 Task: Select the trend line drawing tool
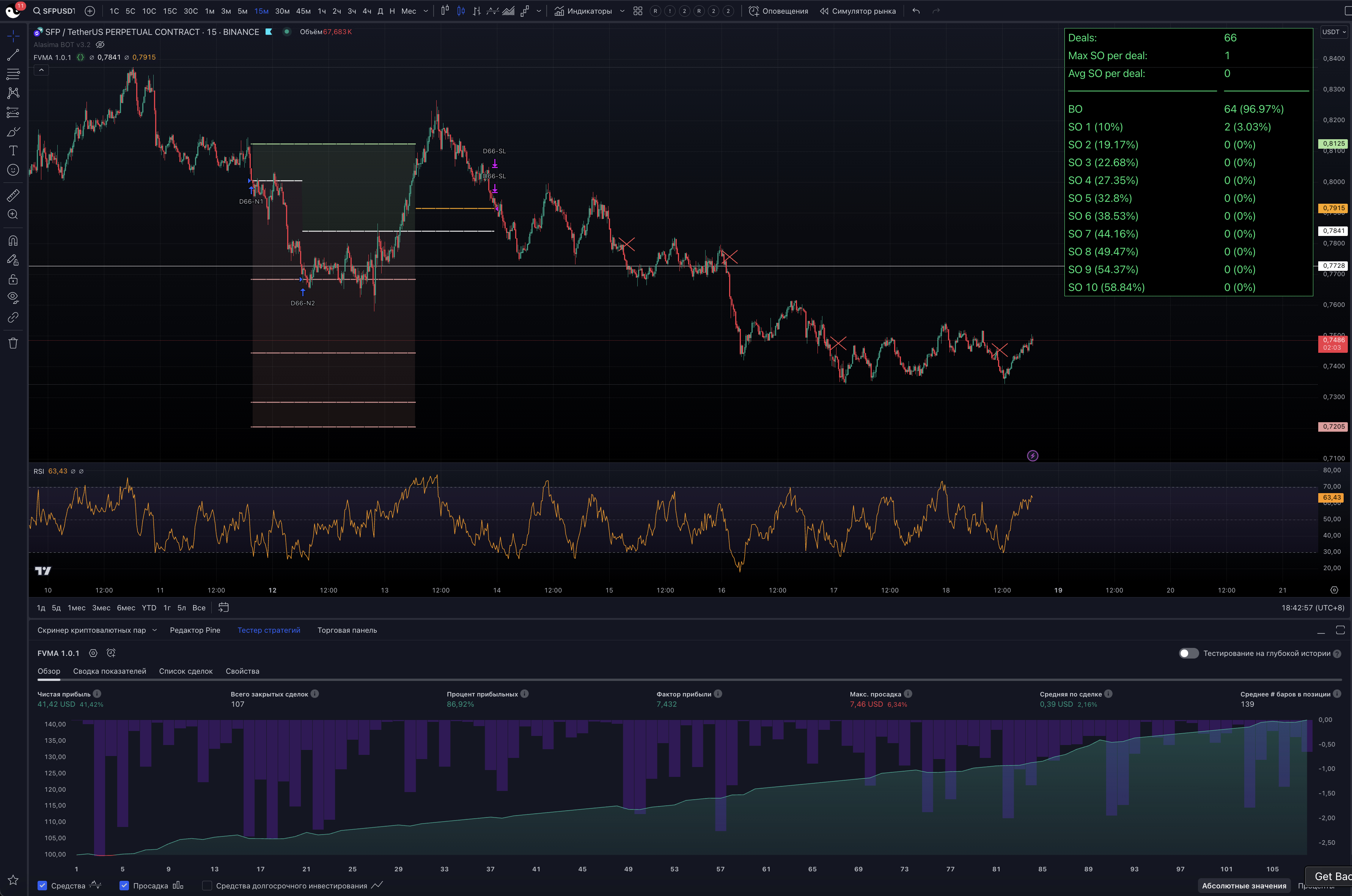coord(13,55)
